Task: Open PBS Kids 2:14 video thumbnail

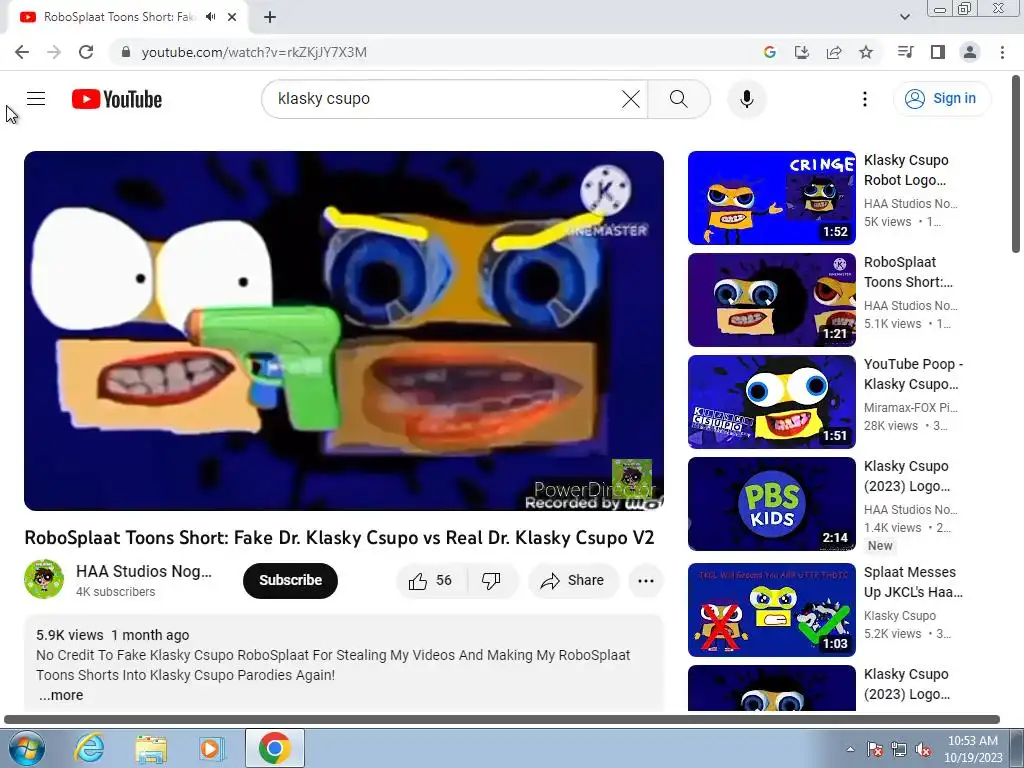Action: coord(771,504)
